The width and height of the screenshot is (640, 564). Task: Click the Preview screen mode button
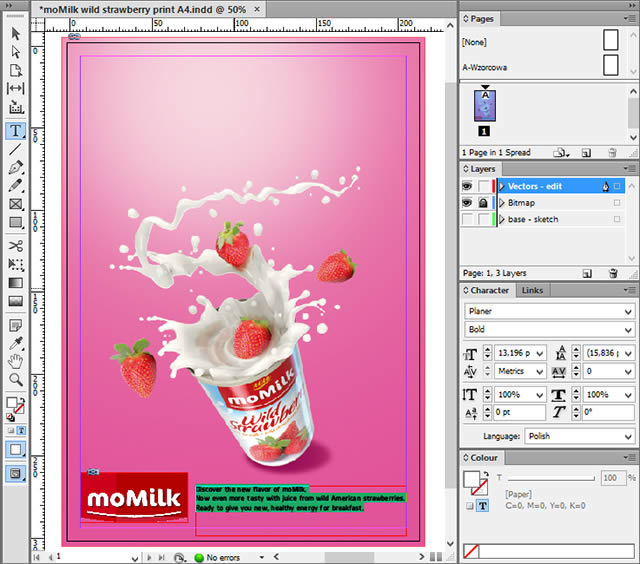(16, 474)
